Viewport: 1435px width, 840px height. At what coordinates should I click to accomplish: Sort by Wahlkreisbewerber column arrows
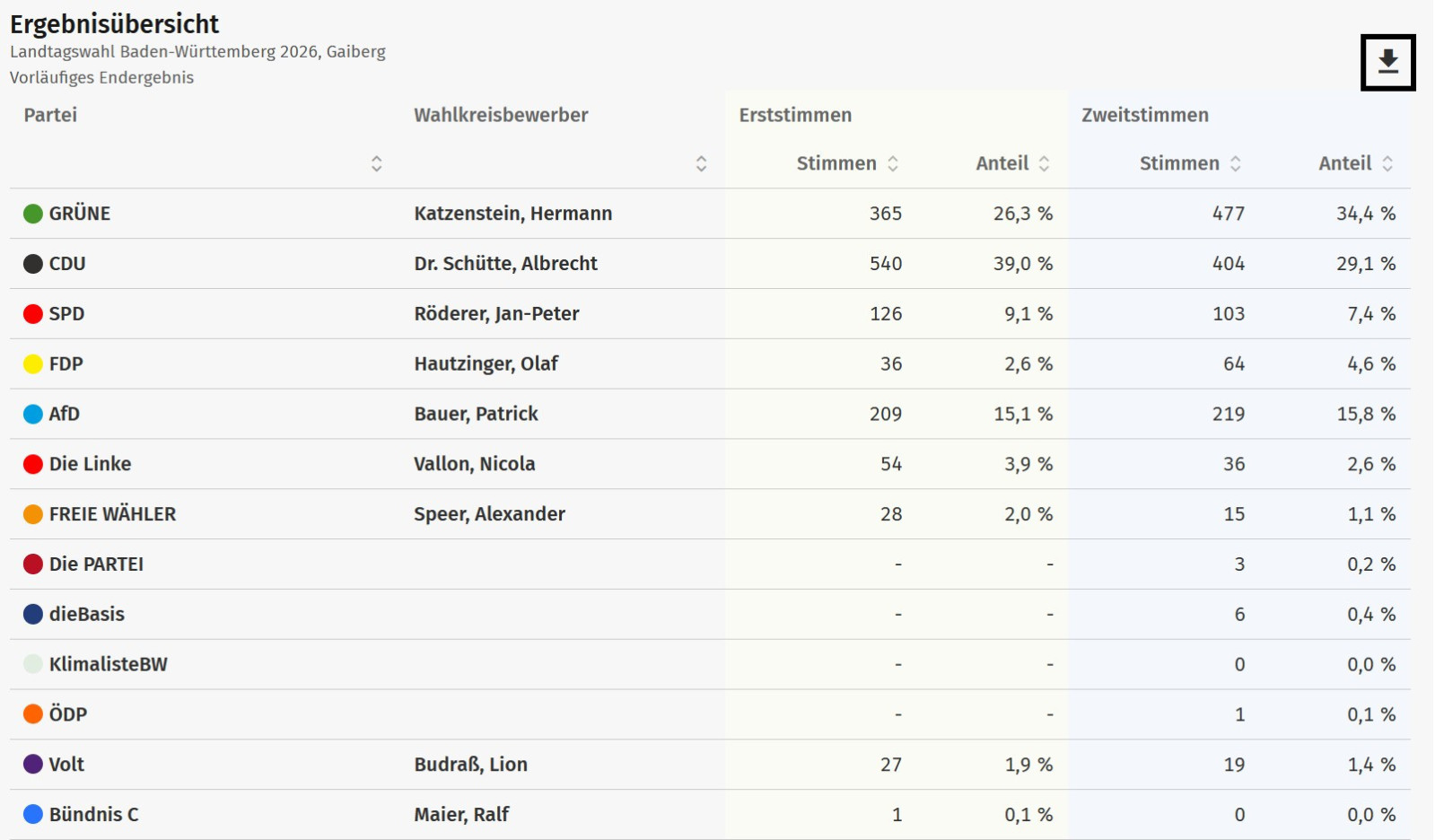click(702, 163)
